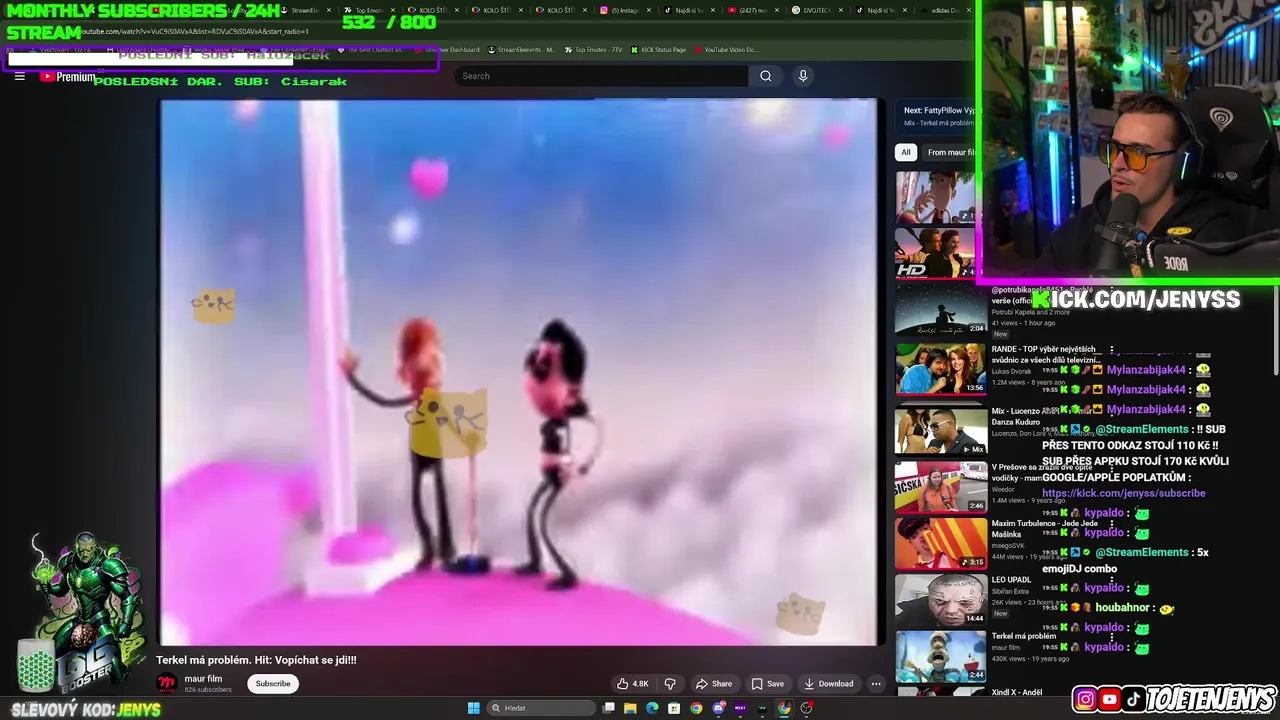1280x720 pixels.
Task: Open maur film channel avatar
Action: [167, 684]
